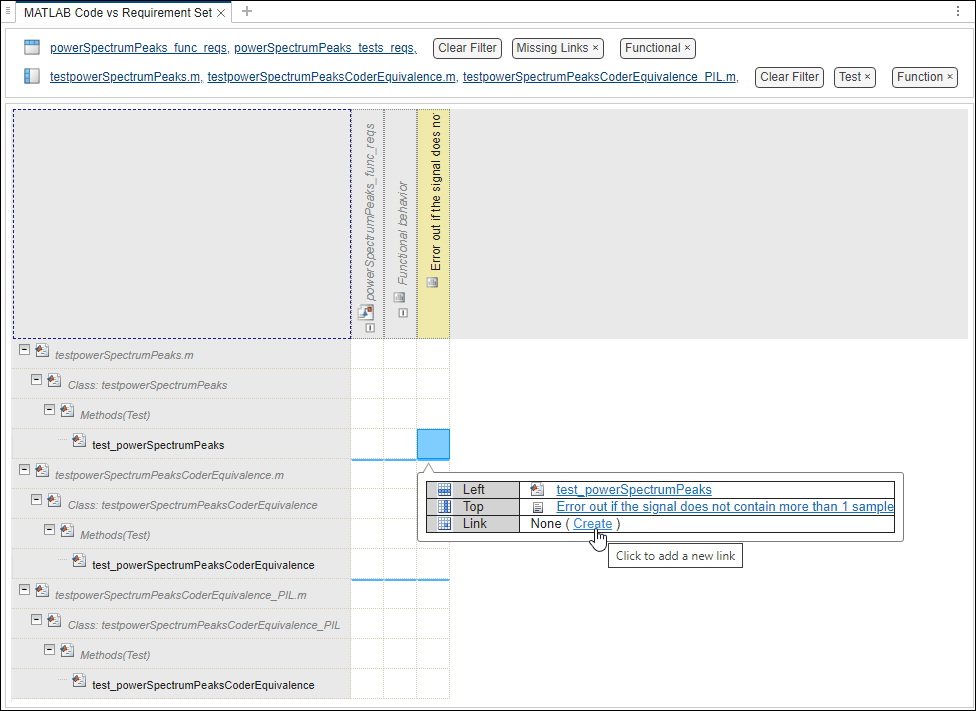
Task: Click the code file icon beside the second filter row
Action: tap(30, 77)
